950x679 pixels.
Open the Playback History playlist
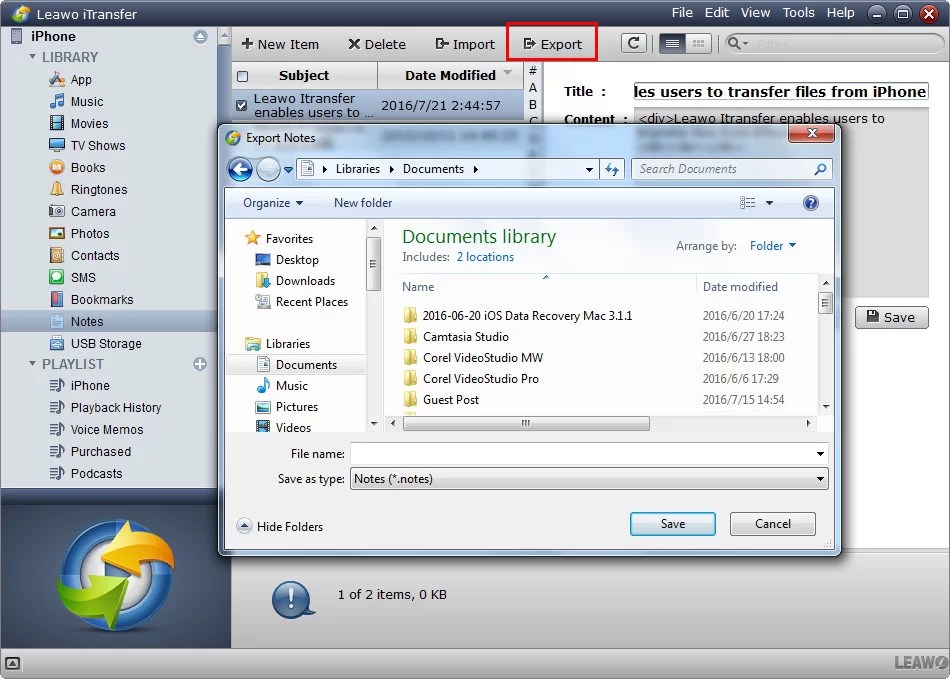(116, 407)
